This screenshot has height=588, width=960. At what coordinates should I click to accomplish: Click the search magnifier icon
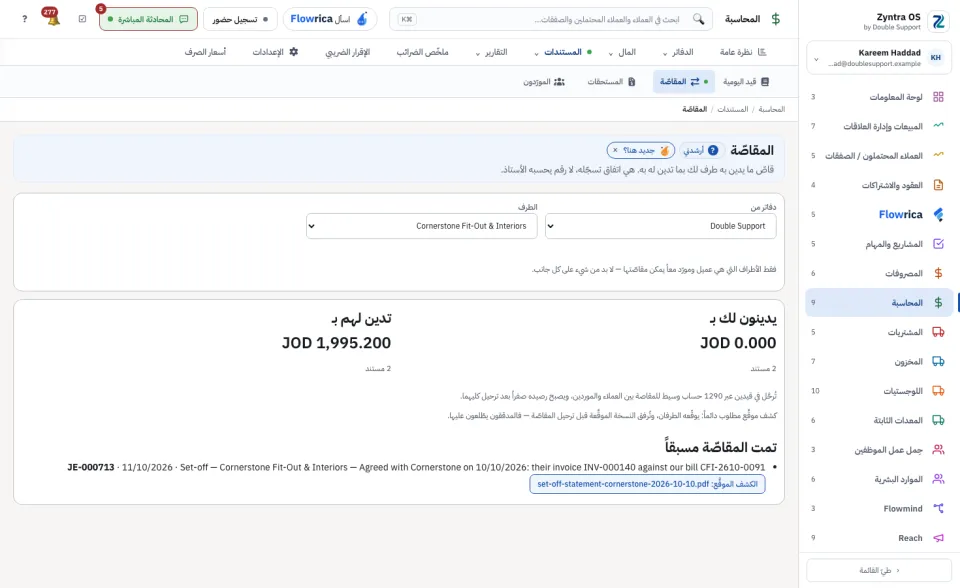(x=699, y=19)
